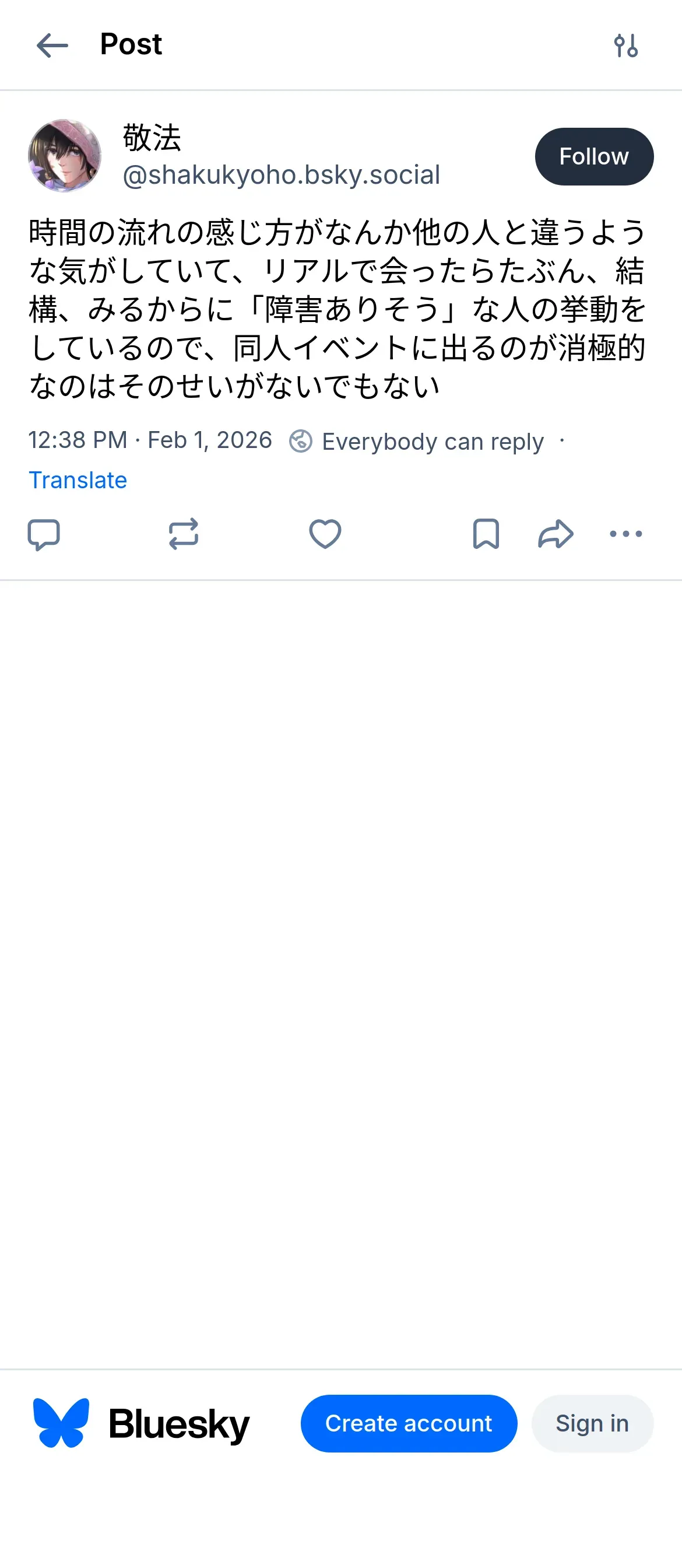The height and width of the screenshot is (1568, 682).
Task: Open the three-dot more options menu
Action: coord(625,534)
